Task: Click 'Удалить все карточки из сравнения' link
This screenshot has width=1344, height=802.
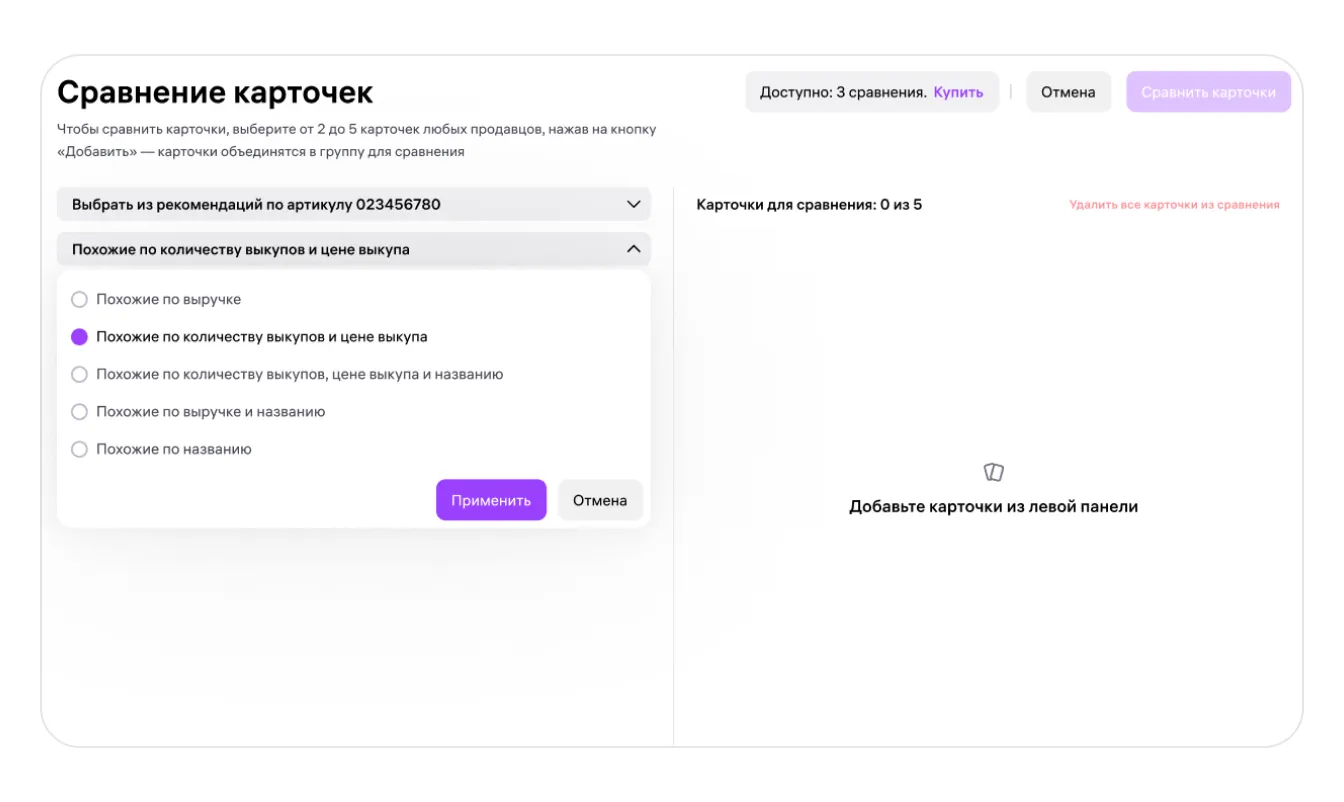Action: (x=1174, y=205)
